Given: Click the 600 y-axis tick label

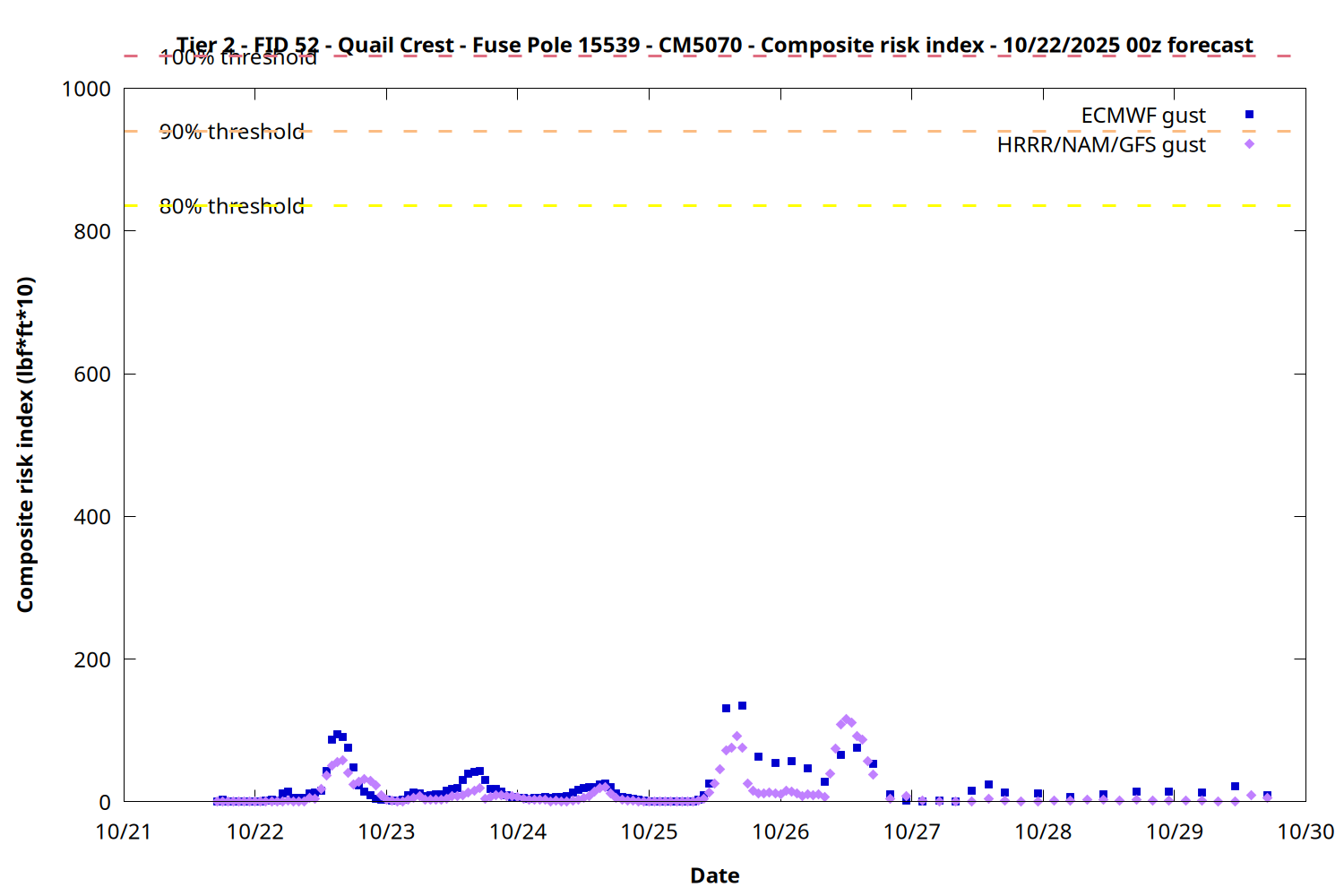Looking at the screenshot, I should (92, 375).
